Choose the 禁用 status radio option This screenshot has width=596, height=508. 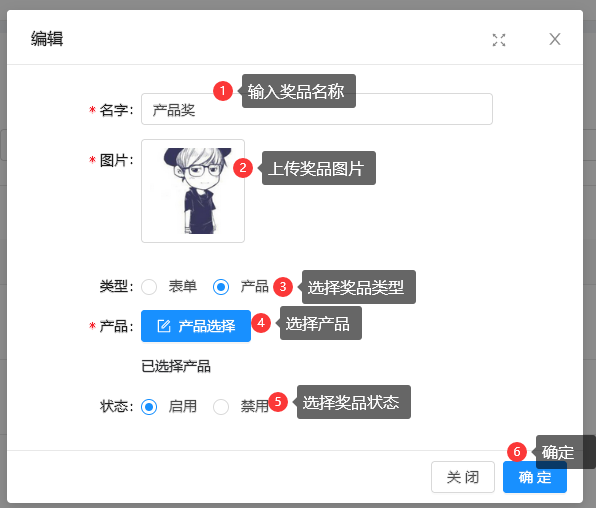click(x=221, y=407)
